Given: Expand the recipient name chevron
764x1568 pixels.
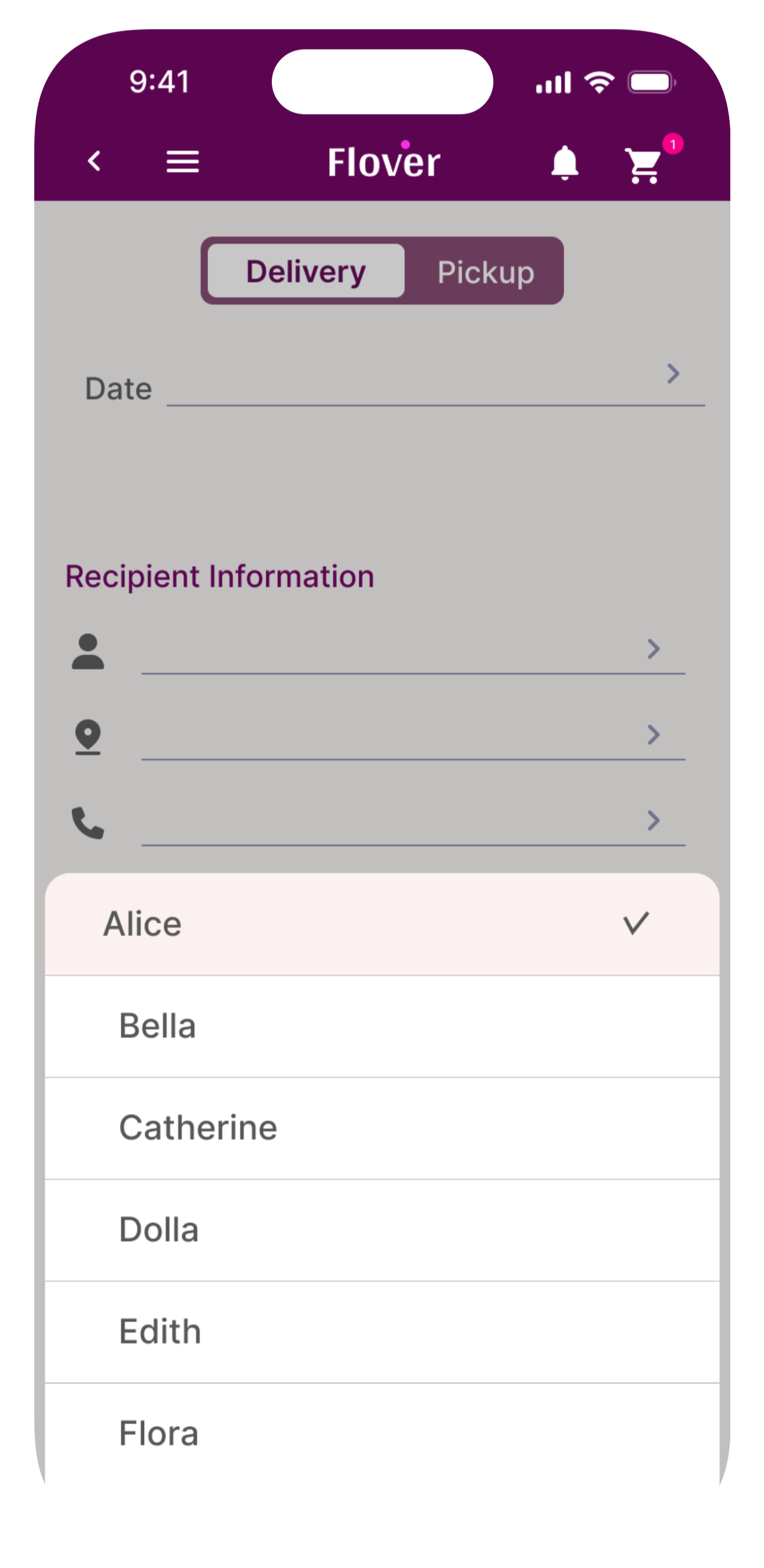Looking at the screenshot, I should 653,649.
